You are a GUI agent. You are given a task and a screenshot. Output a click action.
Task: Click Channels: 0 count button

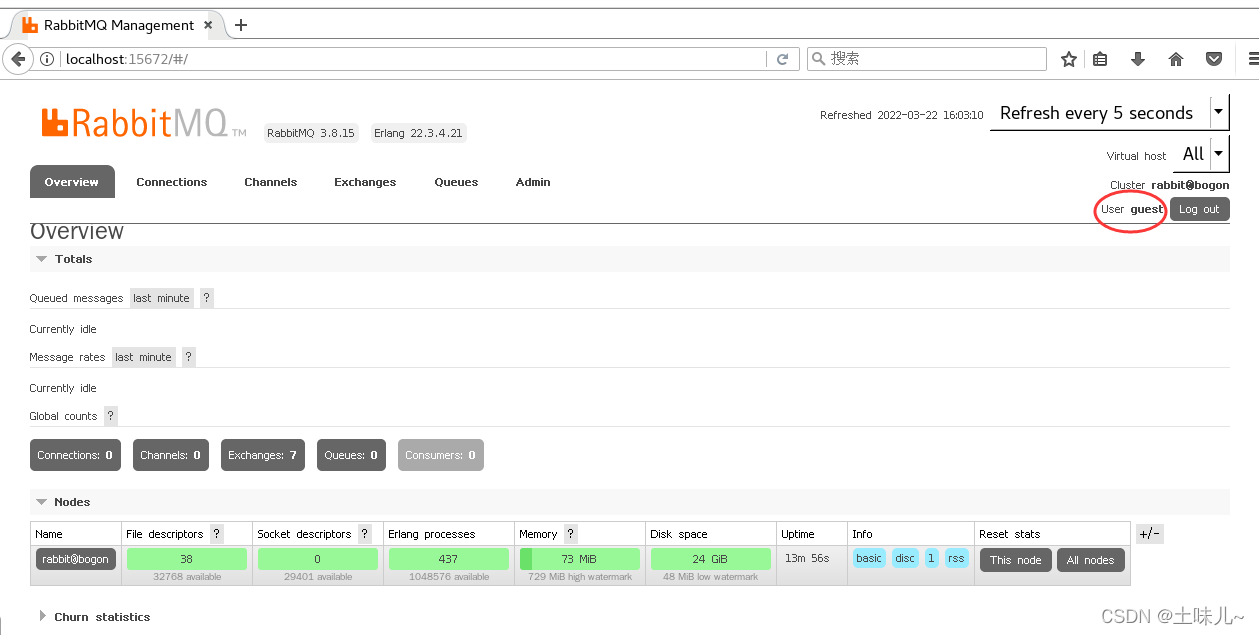pos(171,455)
